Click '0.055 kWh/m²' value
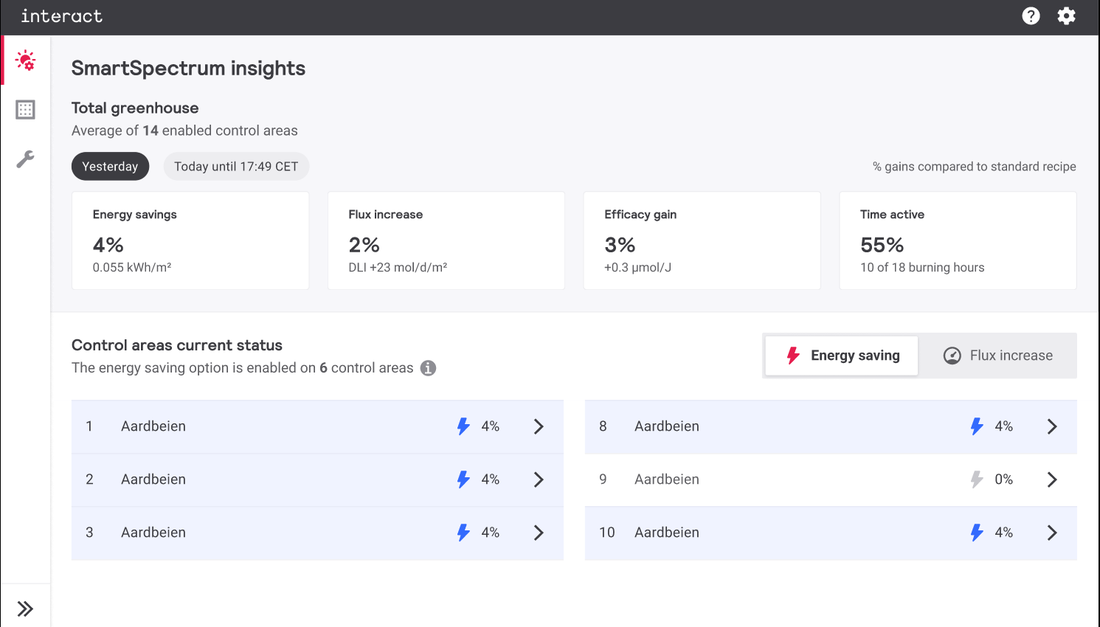This screenshot has height=627, width=1100. click(132, 268)
